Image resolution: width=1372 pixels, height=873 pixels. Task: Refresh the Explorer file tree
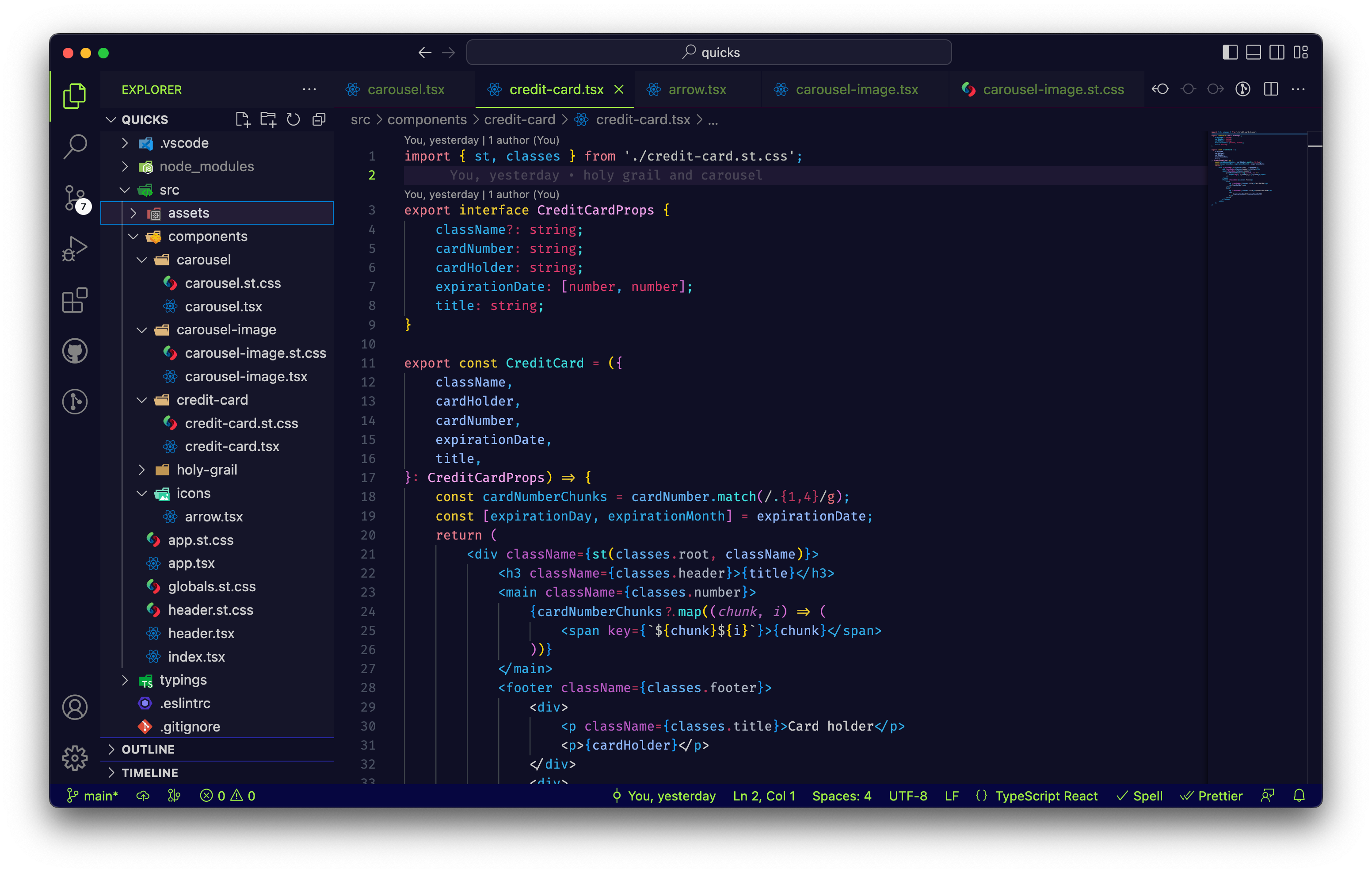pyautogui.click(x=293, y=119)
